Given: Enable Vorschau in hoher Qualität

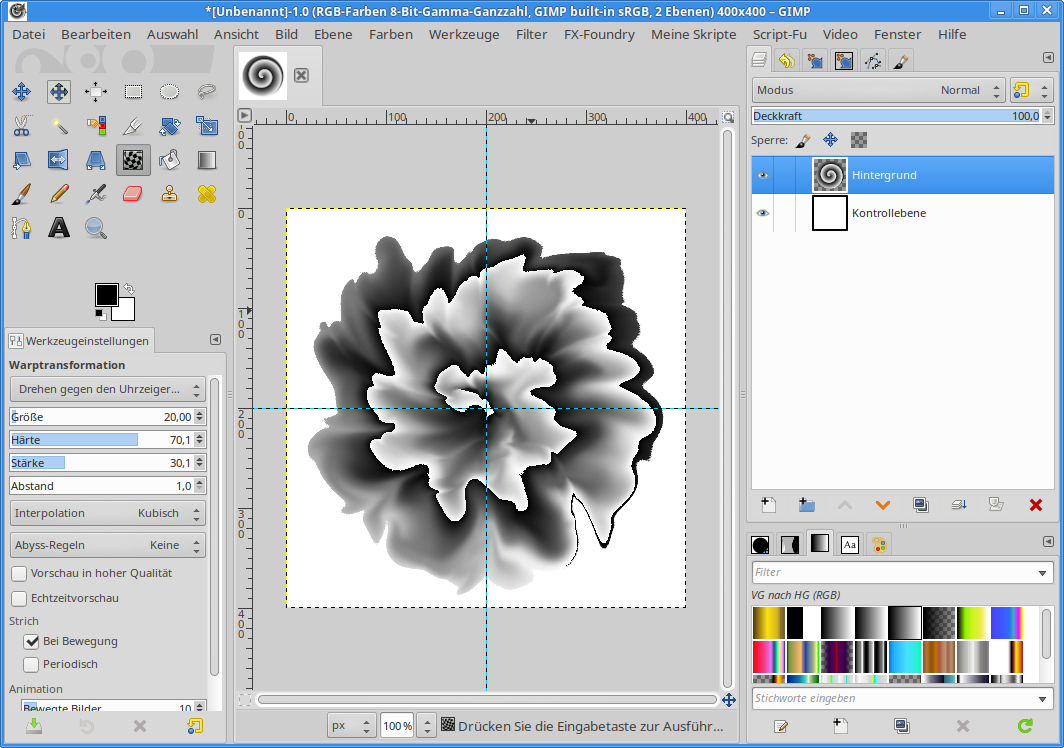Looking at the screenshot, I should click(x=19, y=573).
